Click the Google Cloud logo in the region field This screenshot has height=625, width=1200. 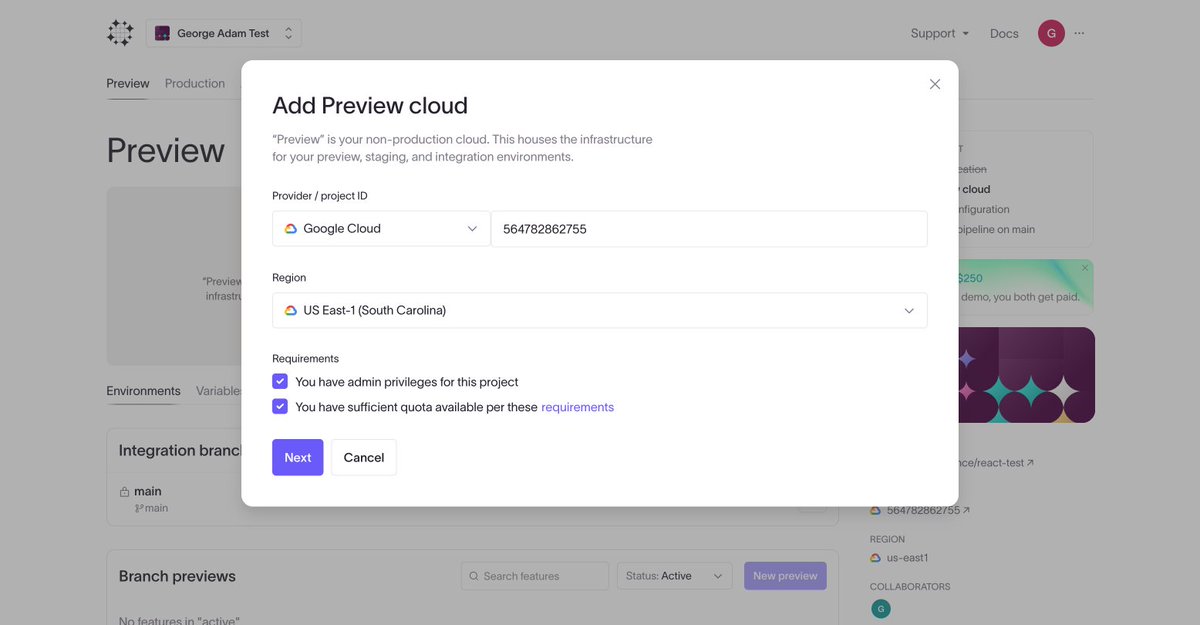(x=291, y=310)
